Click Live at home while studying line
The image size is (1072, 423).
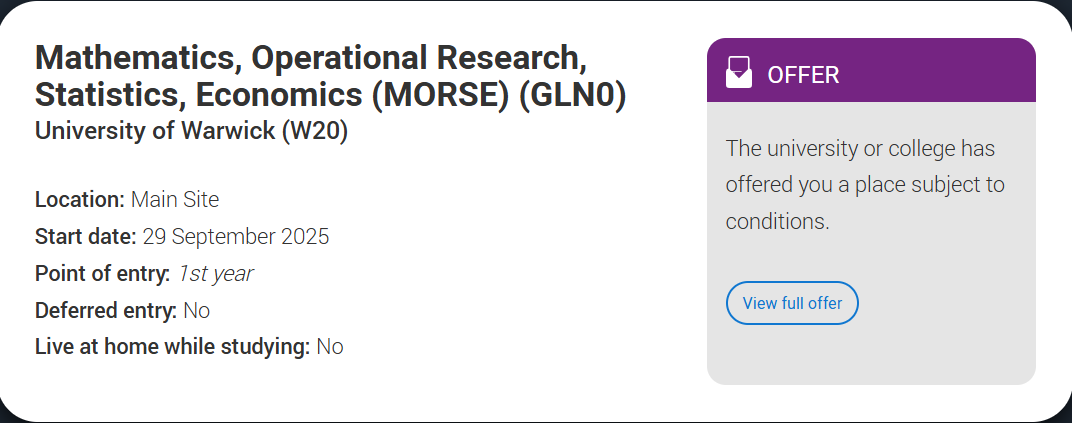click(x=189, y=347)
